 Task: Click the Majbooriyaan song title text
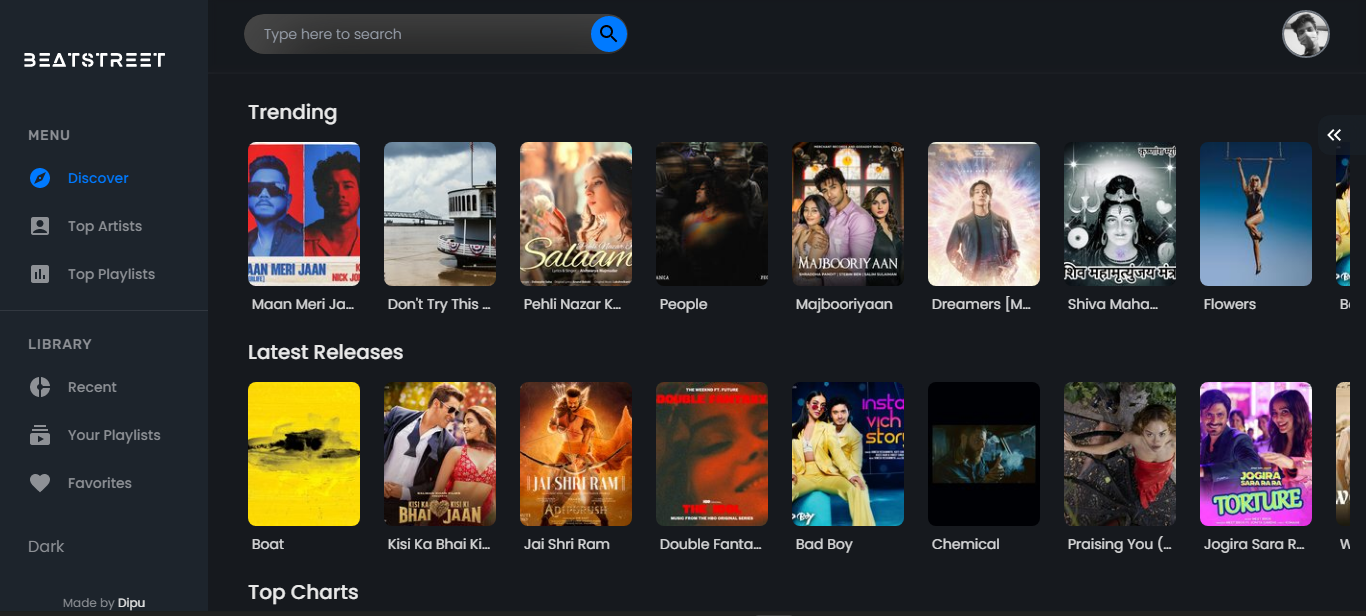[844, 304]
